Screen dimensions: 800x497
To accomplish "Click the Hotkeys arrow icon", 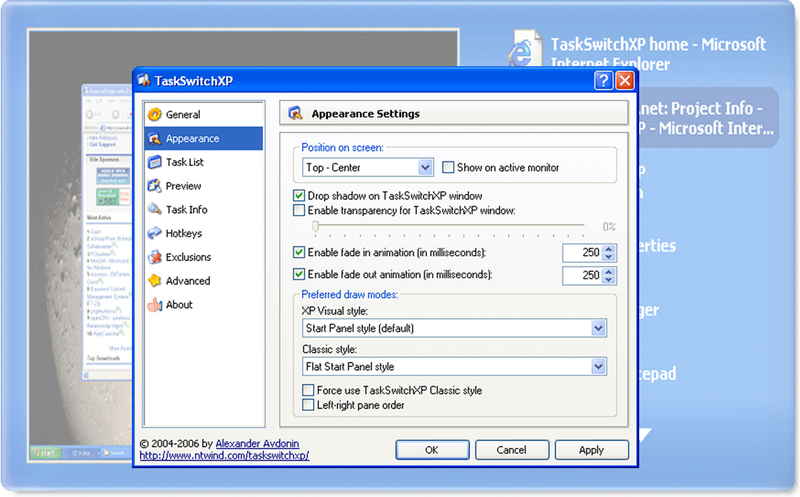I will 155,233.
